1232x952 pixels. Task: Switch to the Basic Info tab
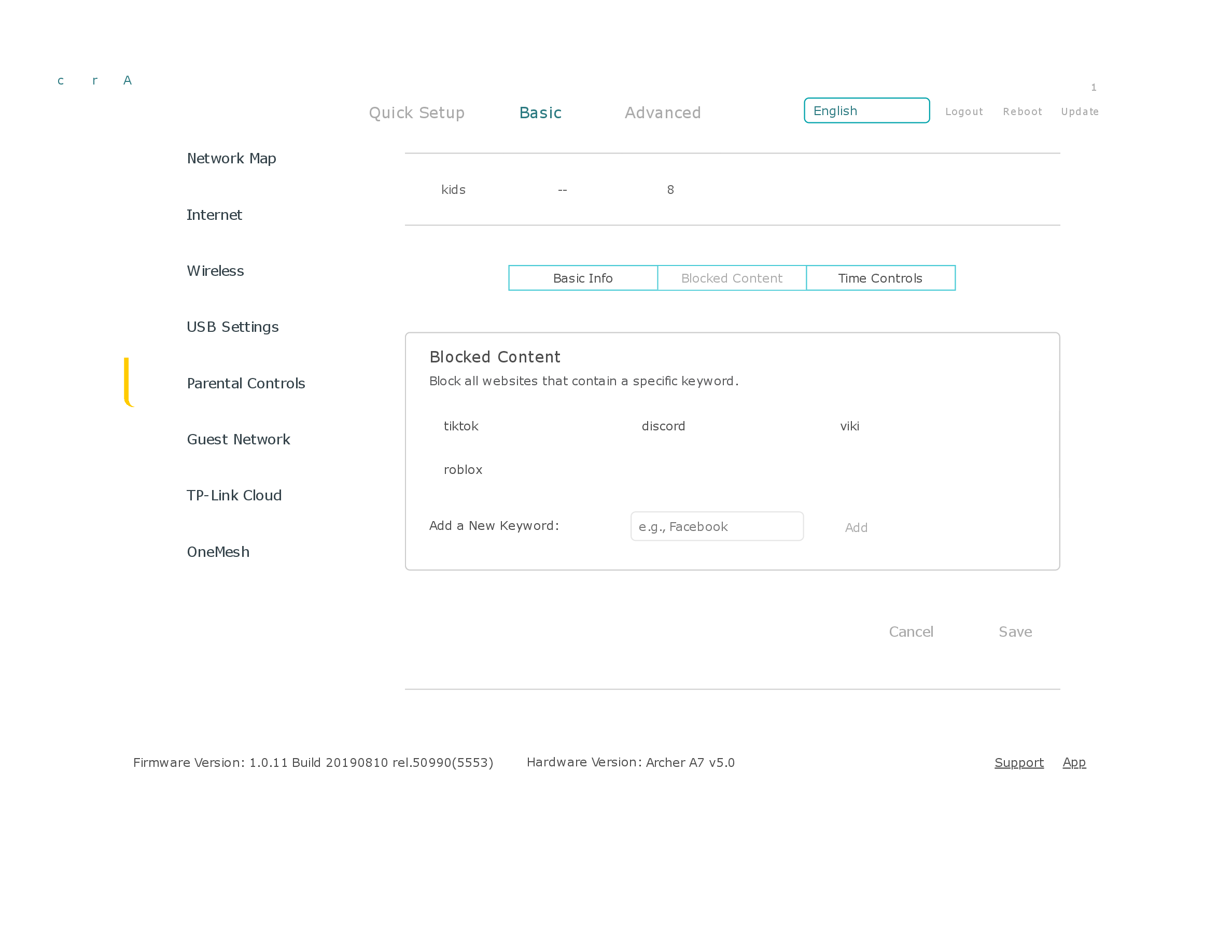pos(583,278)
